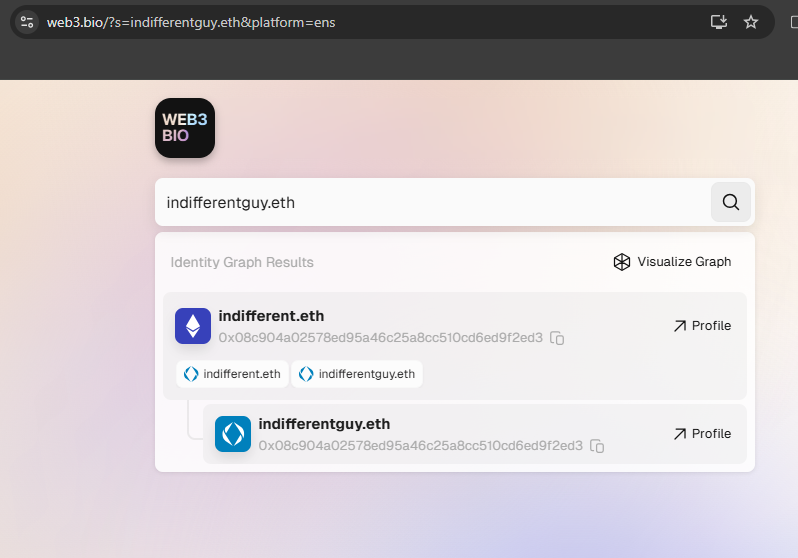The height and width of the screenshot is (558, 798).
Task: Open Profile for indifferent.eth
Action: pyautogui.click(x=702, y=326)
